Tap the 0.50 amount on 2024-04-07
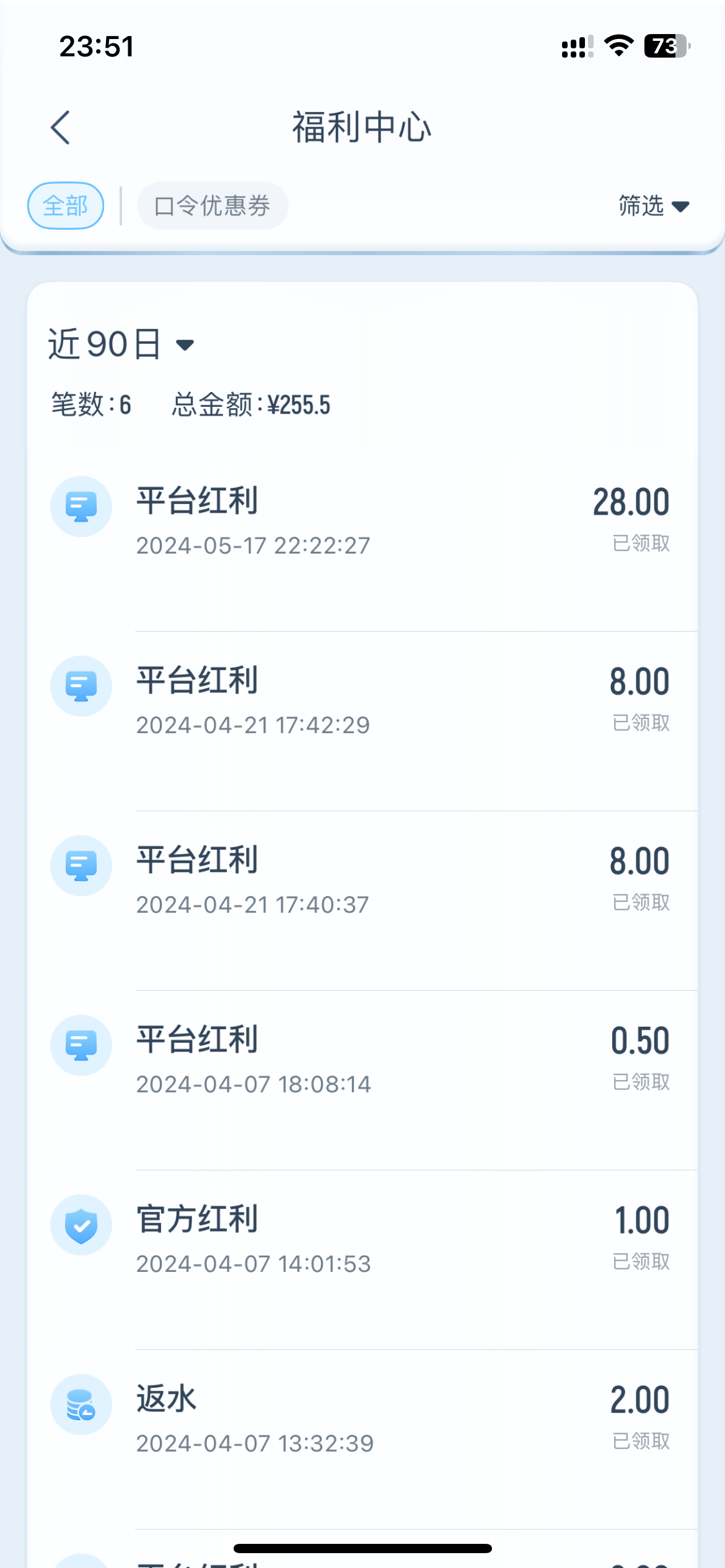The image size is (725, 1568). click(639, 1041)
